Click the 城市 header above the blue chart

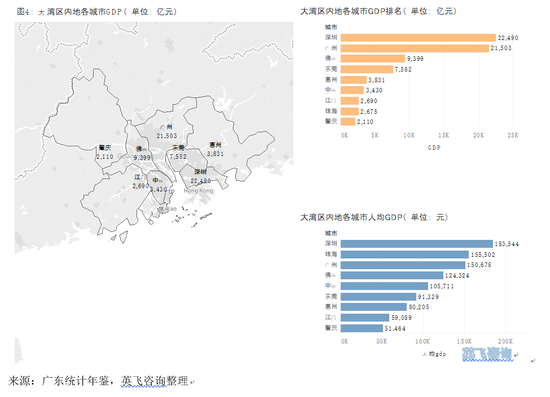point(331,233)
